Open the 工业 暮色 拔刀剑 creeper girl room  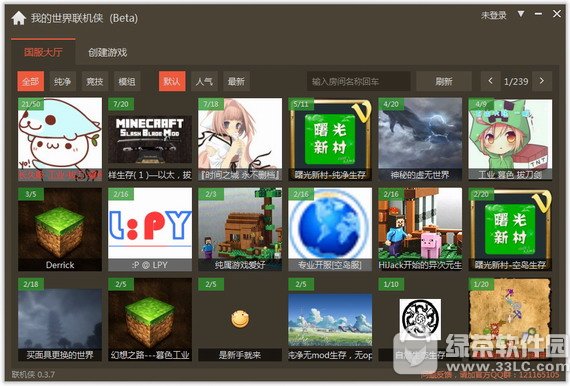click(x=510, y=139)
